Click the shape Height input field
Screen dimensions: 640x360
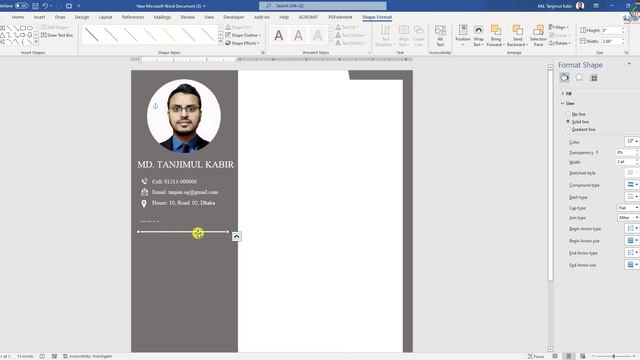pyautogui.click(x=611, y=31)
